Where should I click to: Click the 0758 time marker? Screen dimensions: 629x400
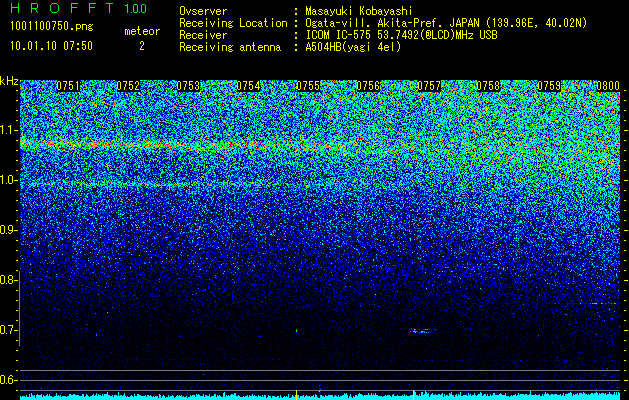[x=489, y=86]
